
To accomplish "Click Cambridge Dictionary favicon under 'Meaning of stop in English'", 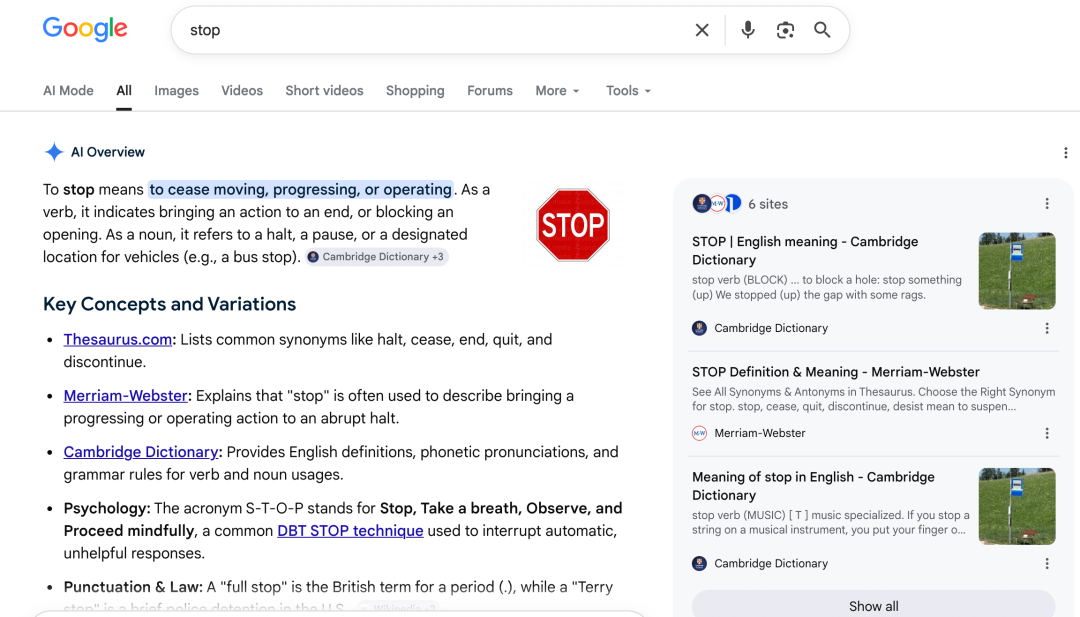I will (x=699, y=563).
